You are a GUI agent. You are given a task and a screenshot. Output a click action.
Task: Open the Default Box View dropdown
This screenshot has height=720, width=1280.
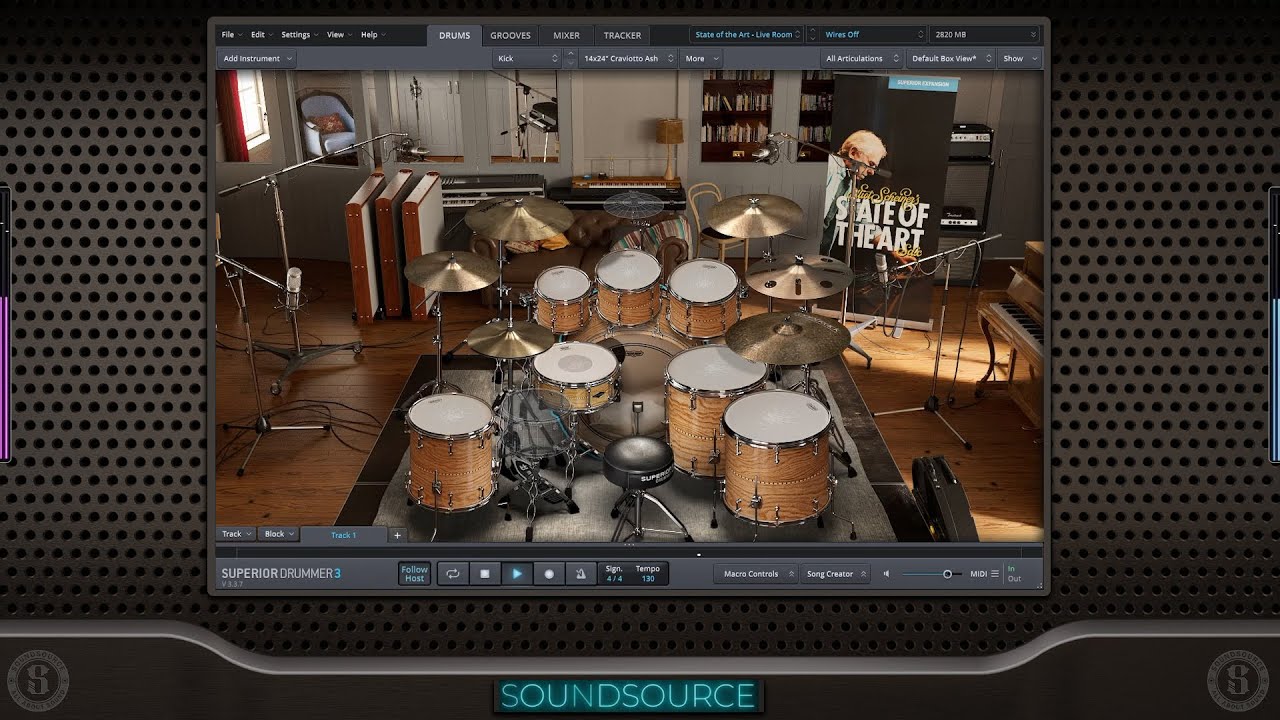[951, 59]
